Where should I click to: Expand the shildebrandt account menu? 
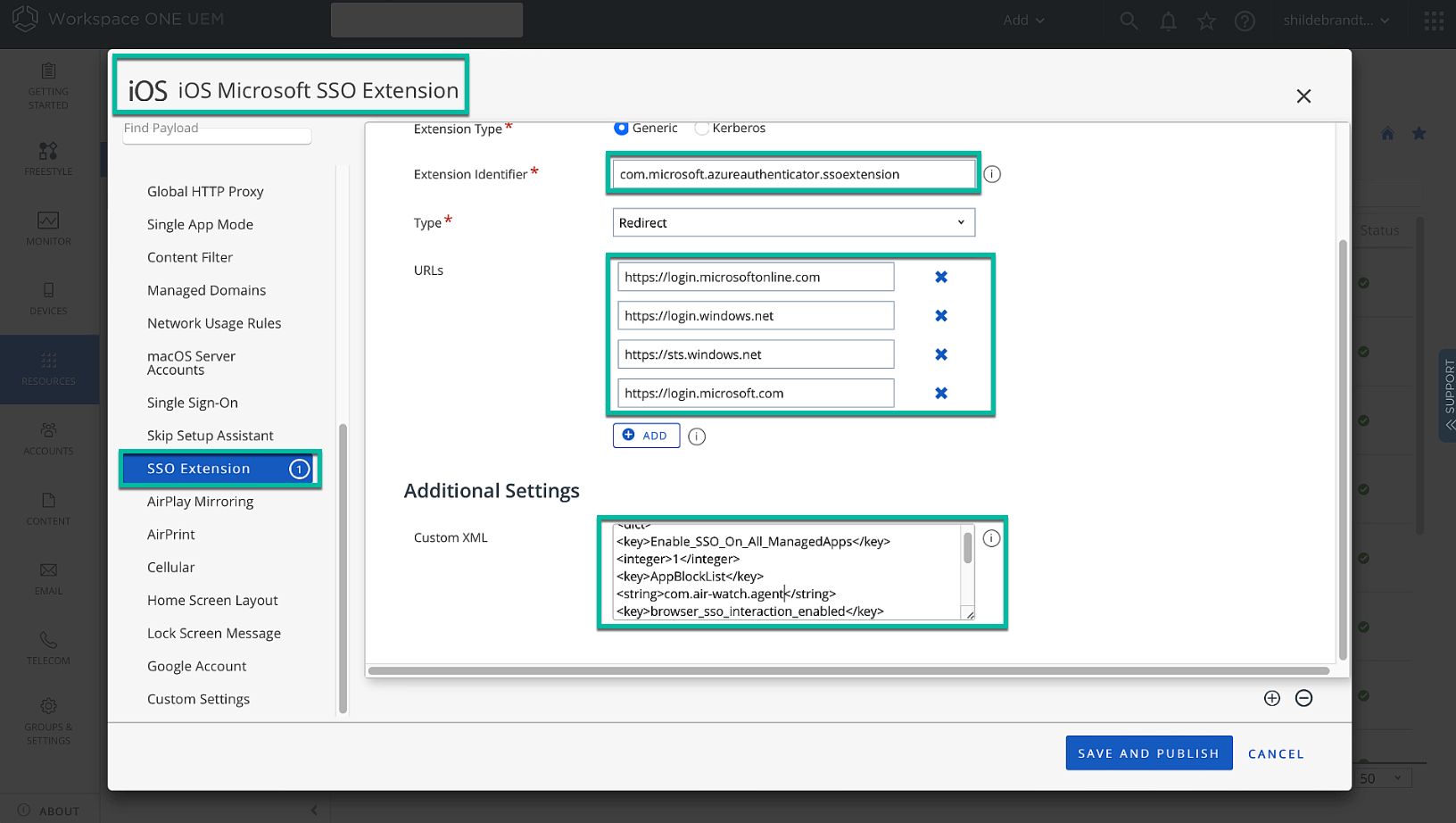pyautogui.click(x=1336, y=21)
